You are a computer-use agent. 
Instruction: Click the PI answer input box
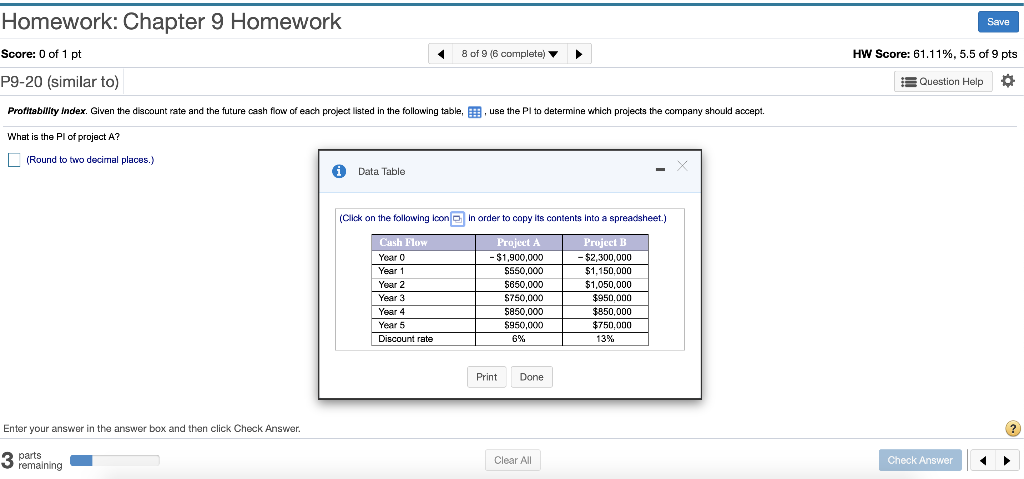pyautogui.click(x=14, y=159)
